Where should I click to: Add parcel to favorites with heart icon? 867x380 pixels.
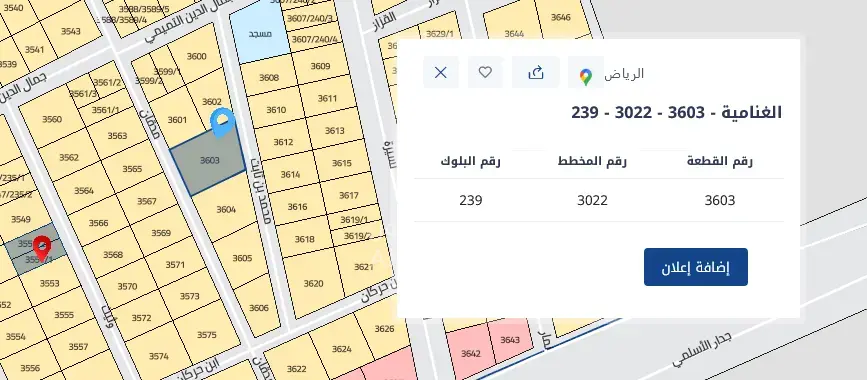coord(485,72)
